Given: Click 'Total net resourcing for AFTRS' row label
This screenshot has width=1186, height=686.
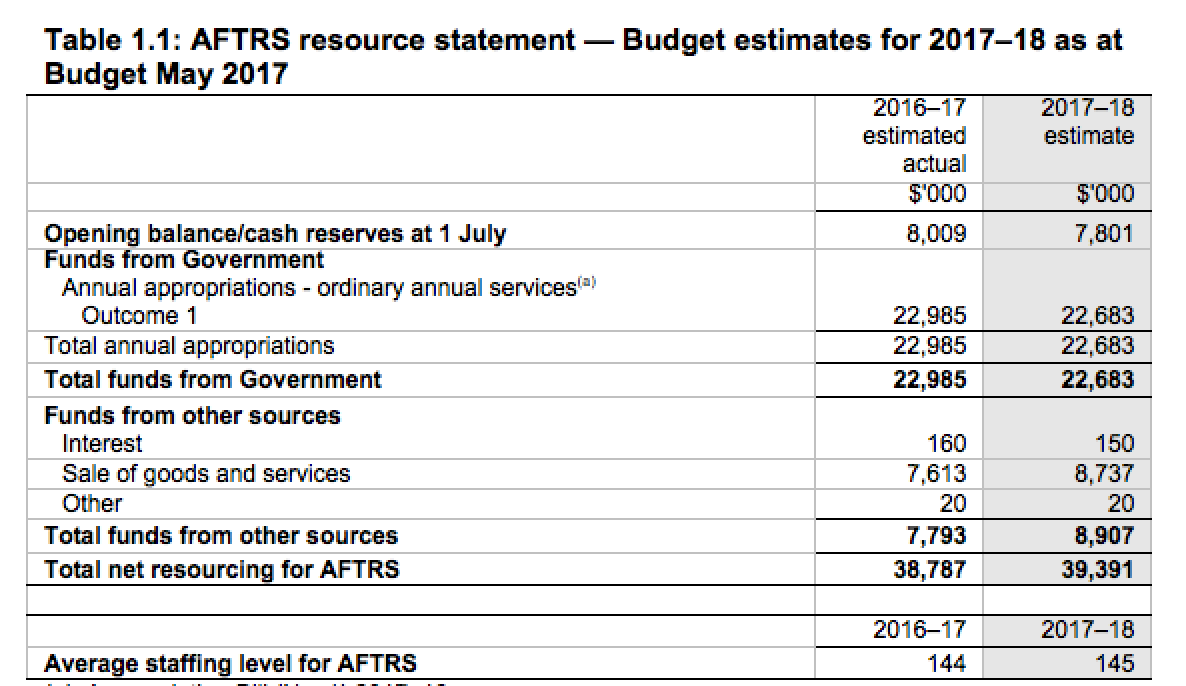Looking at the screenshot, I should [222, 570].
